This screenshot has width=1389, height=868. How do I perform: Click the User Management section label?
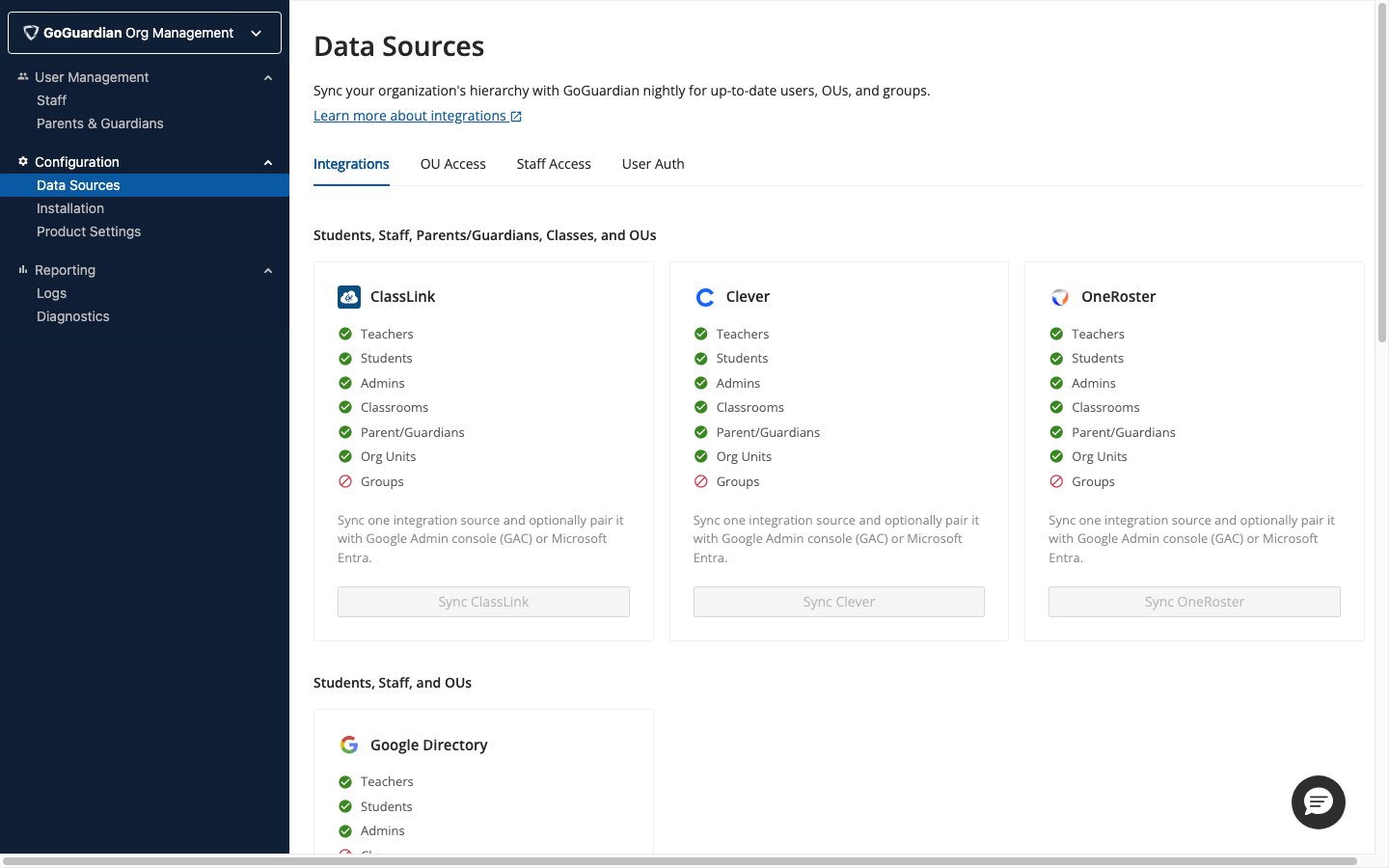[x=92, y=77]
